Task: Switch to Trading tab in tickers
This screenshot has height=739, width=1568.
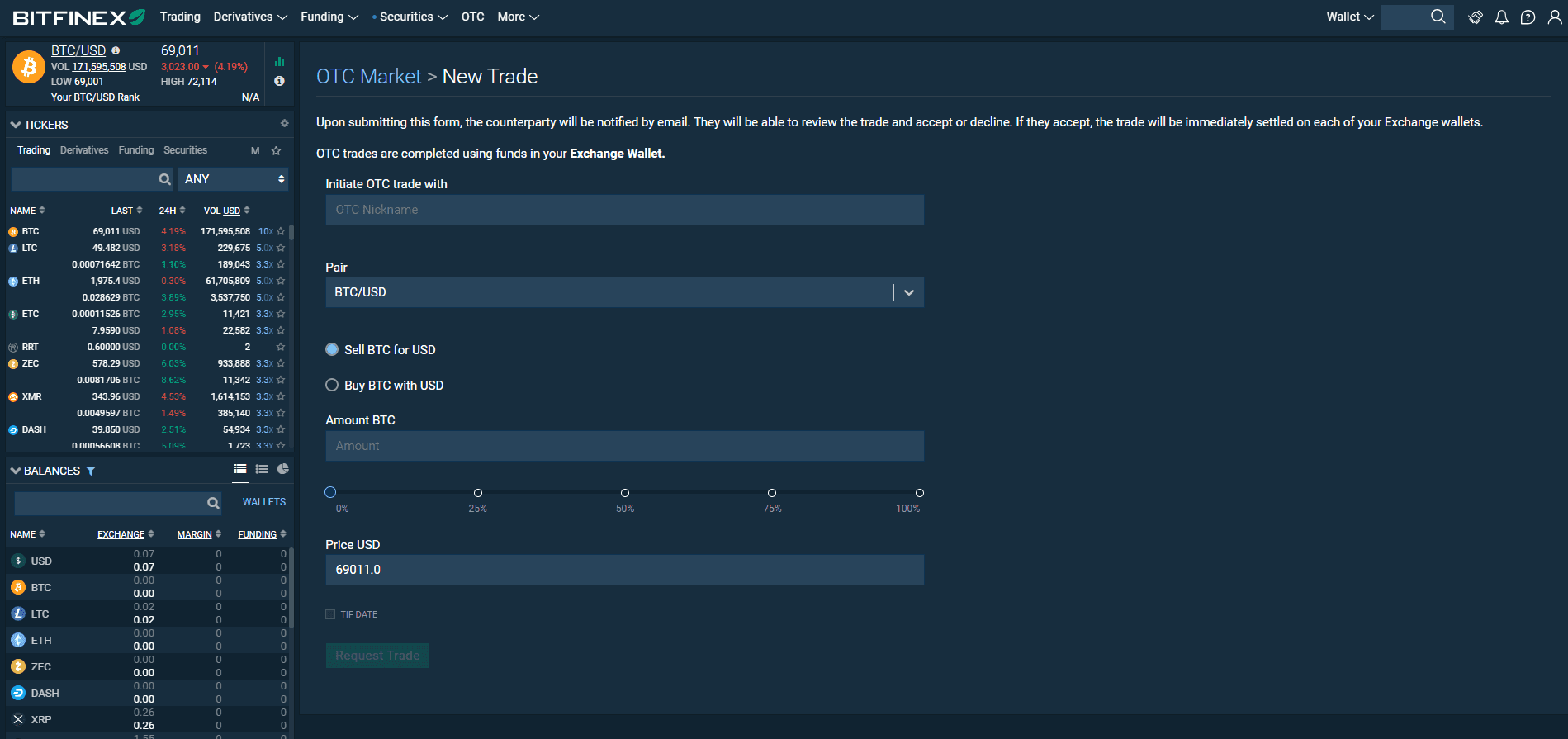Action: pyautogui.click(x=34, y=150)
